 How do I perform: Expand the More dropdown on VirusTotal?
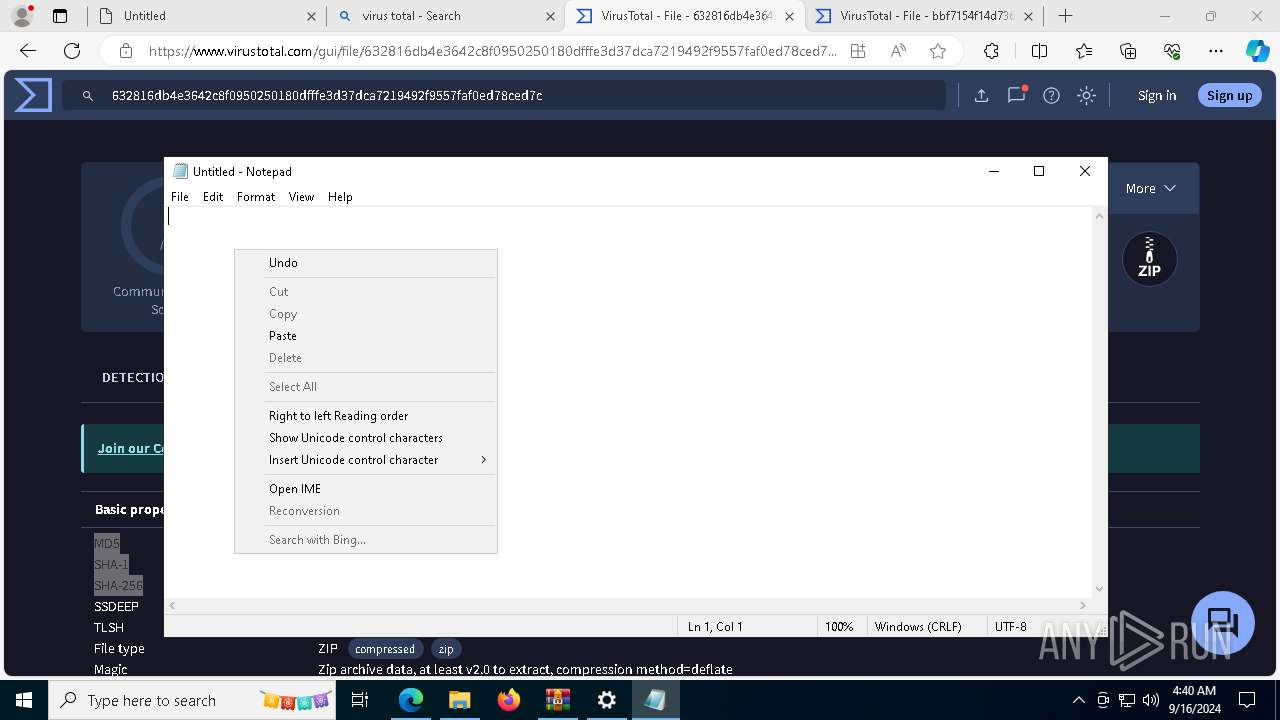(x=1150, y=188)
